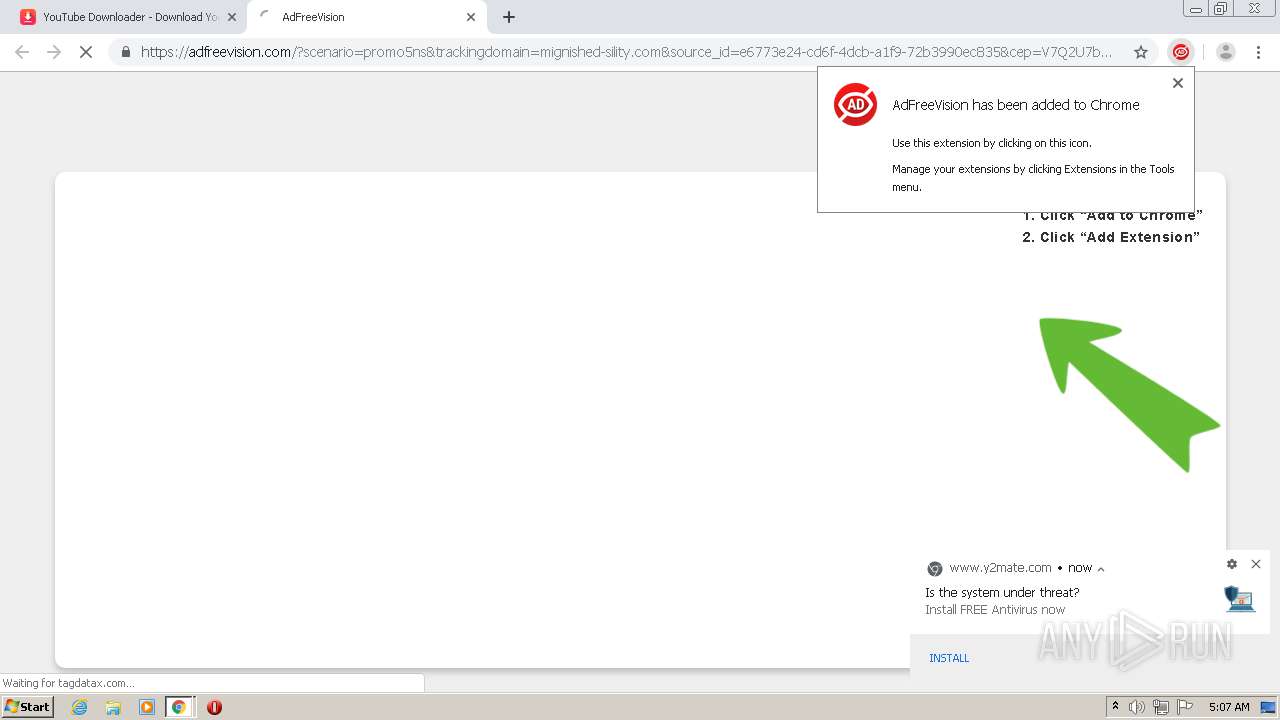Close the AdFreeVision tab
Screen dimensions: 1280x720
click(471, 17)
